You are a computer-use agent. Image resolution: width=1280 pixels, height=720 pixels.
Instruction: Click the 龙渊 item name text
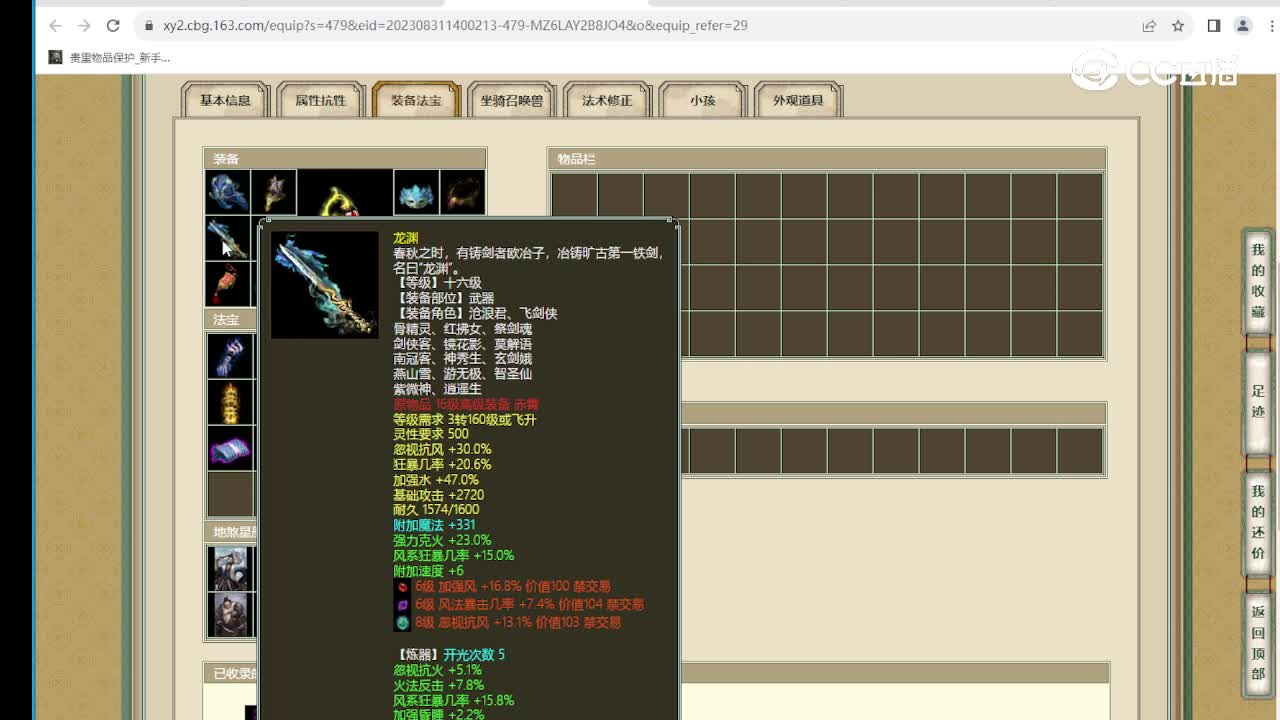[405, 238]
